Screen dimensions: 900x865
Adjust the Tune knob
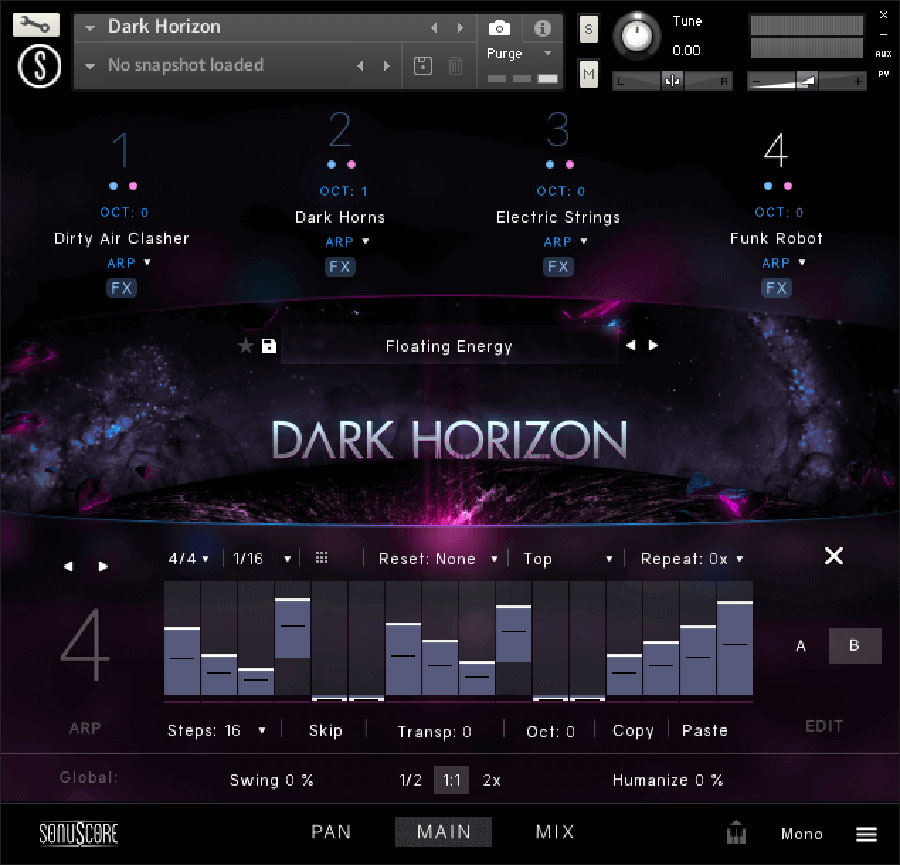tap(637, 36)
